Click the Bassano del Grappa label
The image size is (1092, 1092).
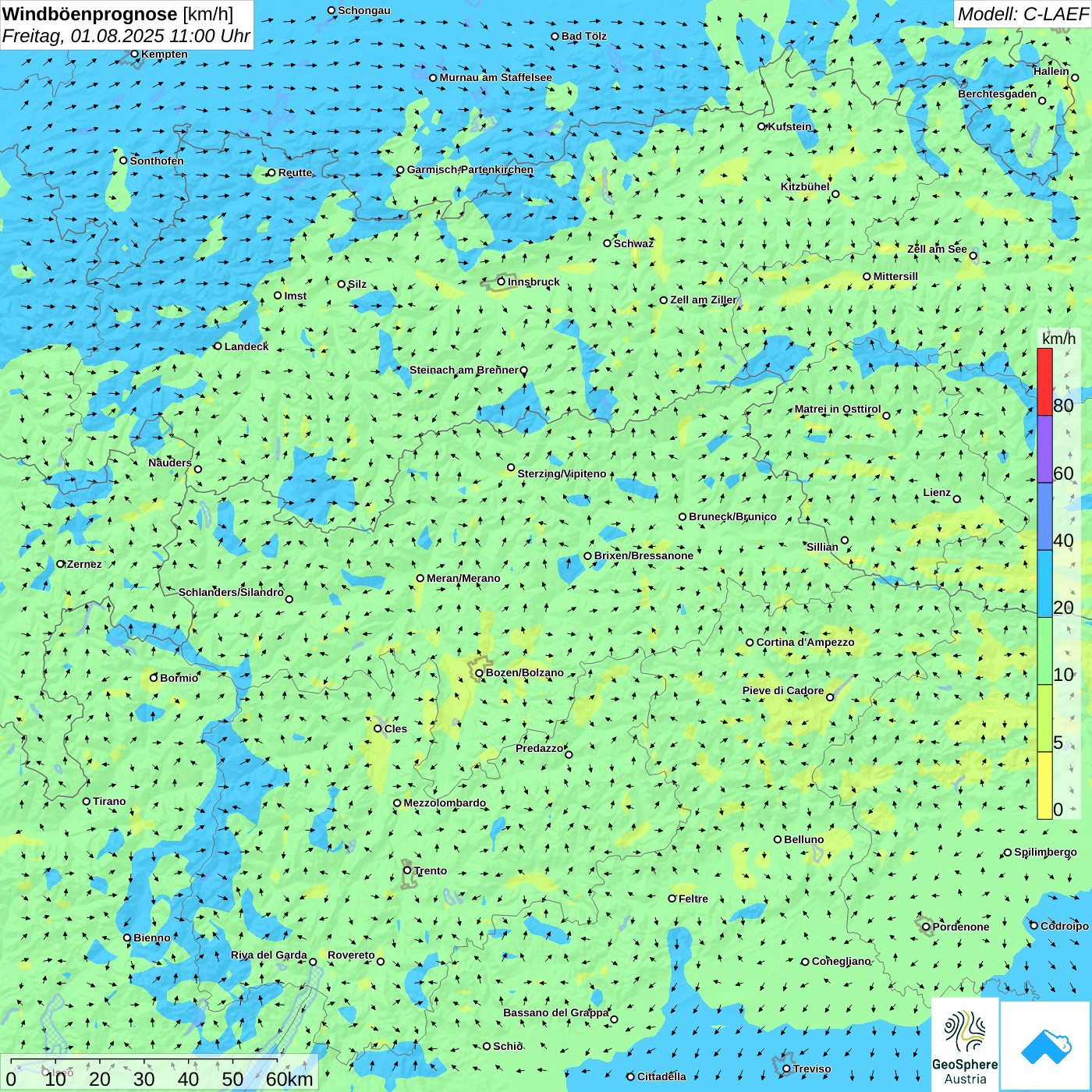click(556, 1012)
